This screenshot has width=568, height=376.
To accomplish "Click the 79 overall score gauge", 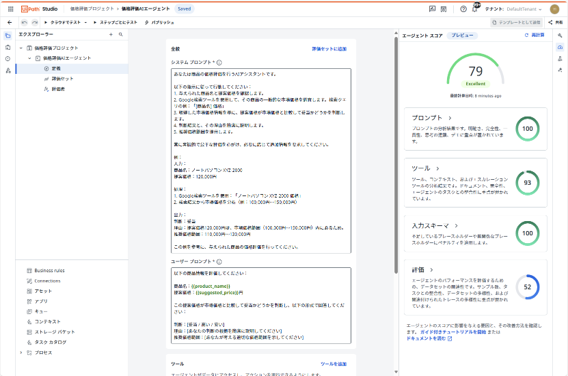I will click(x=475, y=71).
